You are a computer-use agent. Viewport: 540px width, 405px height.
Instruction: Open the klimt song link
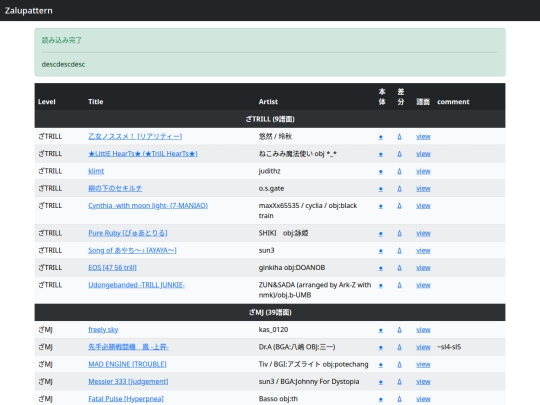(x=96, y=171)
